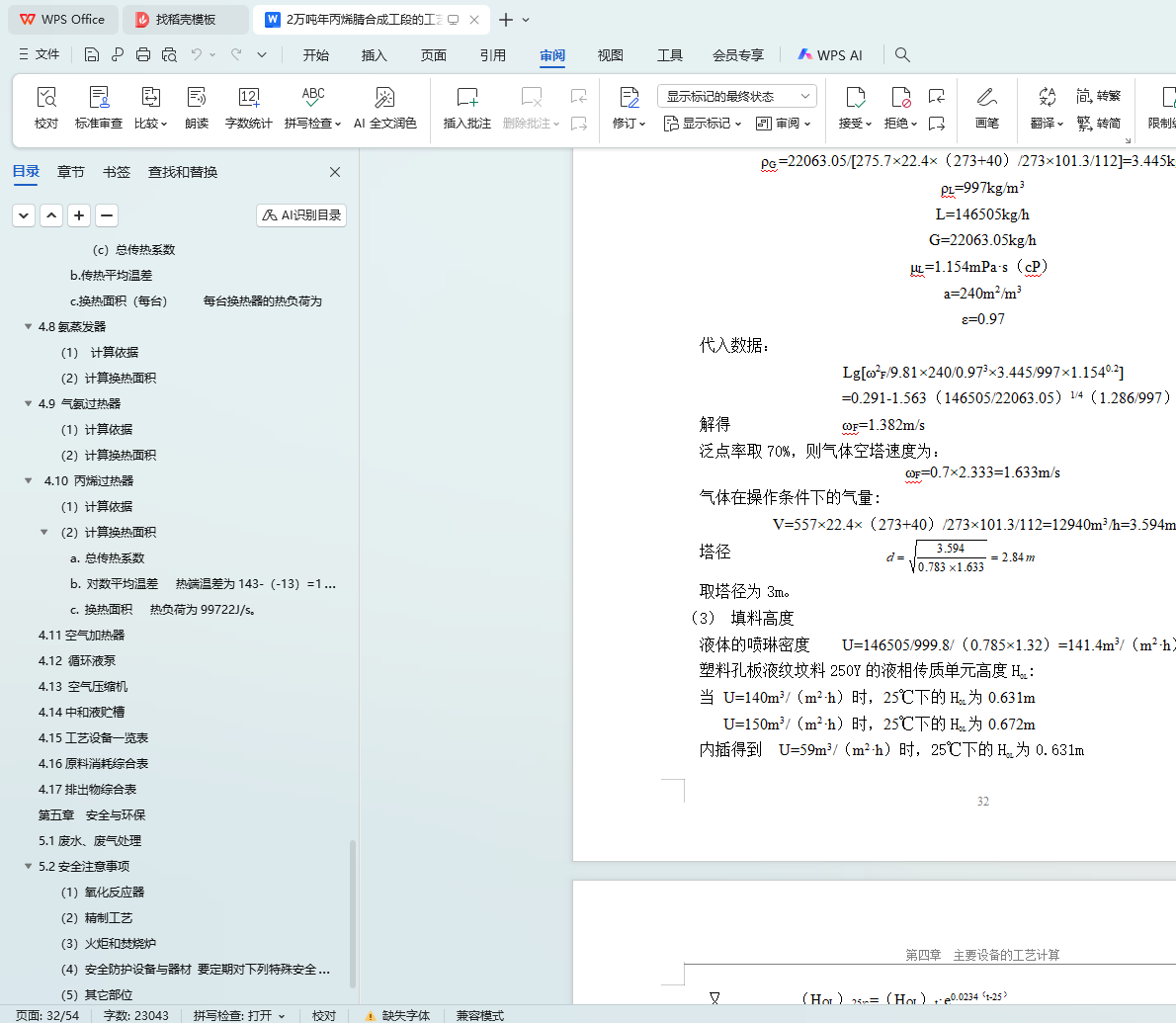Open the 字数统计 word count tool

[x=248, y=108]
